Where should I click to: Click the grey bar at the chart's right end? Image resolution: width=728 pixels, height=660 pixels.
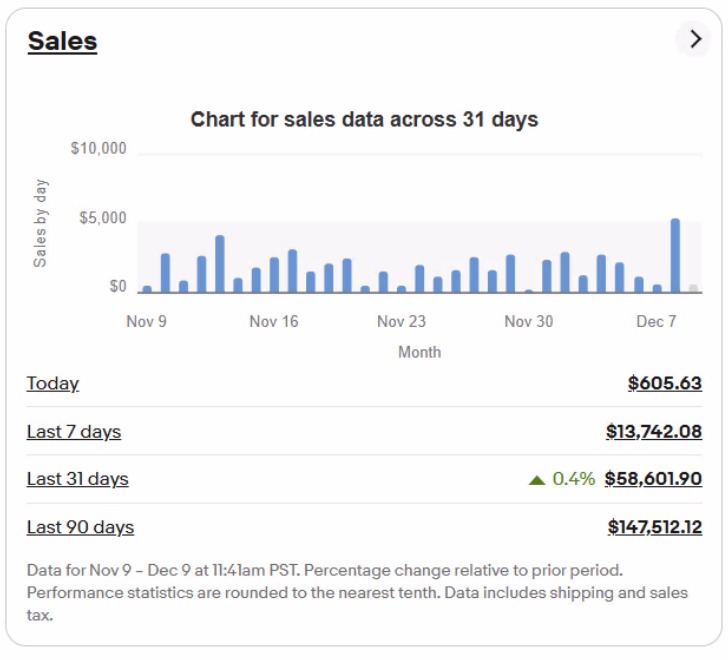click(693, 288)
